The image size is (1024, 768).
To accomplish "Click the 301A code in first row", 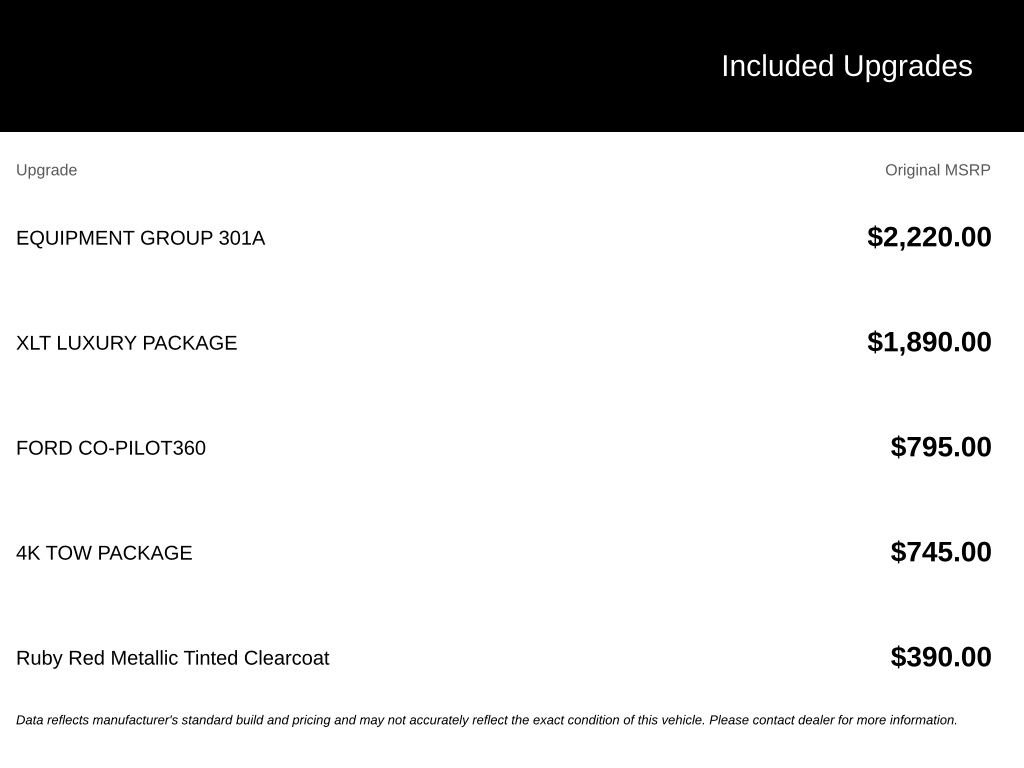I will (x=242, y=238).
